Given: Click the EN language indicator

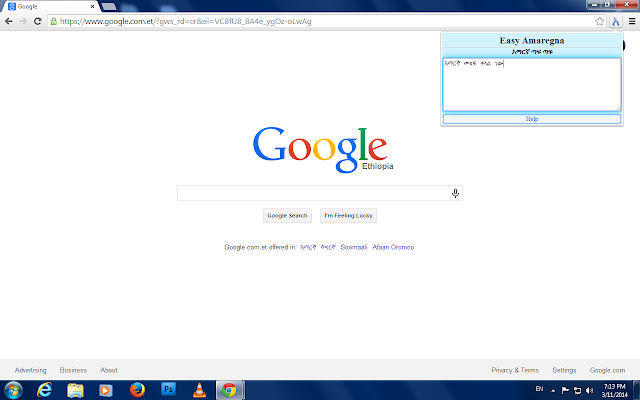Looking at the screenshot, I should click(x=539, y=389).
